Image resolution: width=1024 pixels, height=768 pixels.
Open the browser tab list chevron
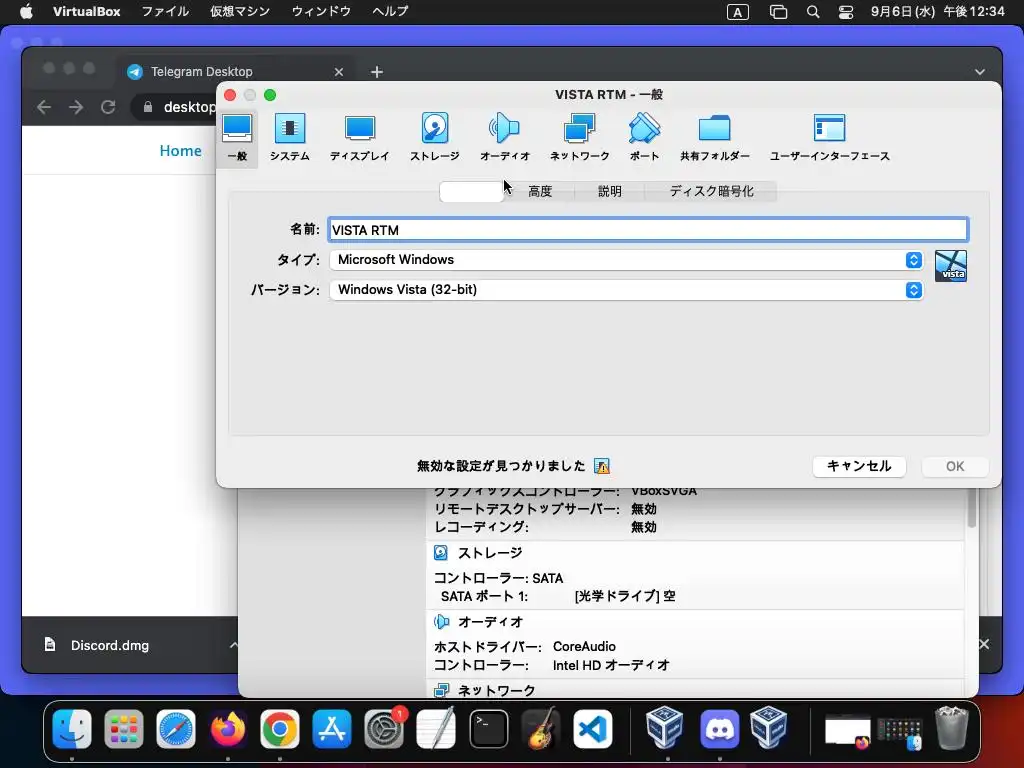pyautogui.click(x=980, y=72)
